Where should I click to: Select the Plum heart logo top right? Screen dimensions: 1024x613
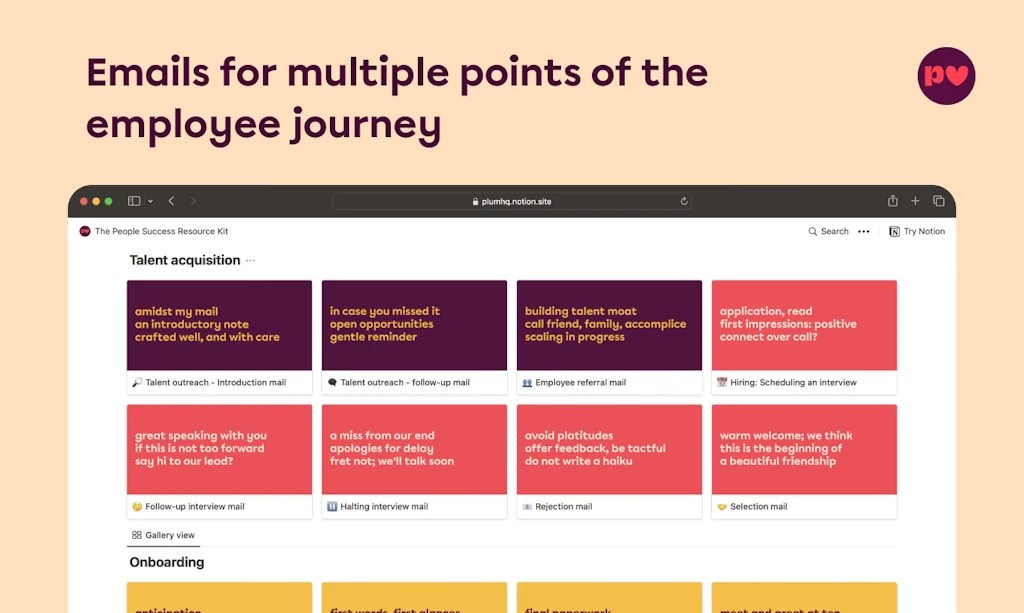coord(946,76)
